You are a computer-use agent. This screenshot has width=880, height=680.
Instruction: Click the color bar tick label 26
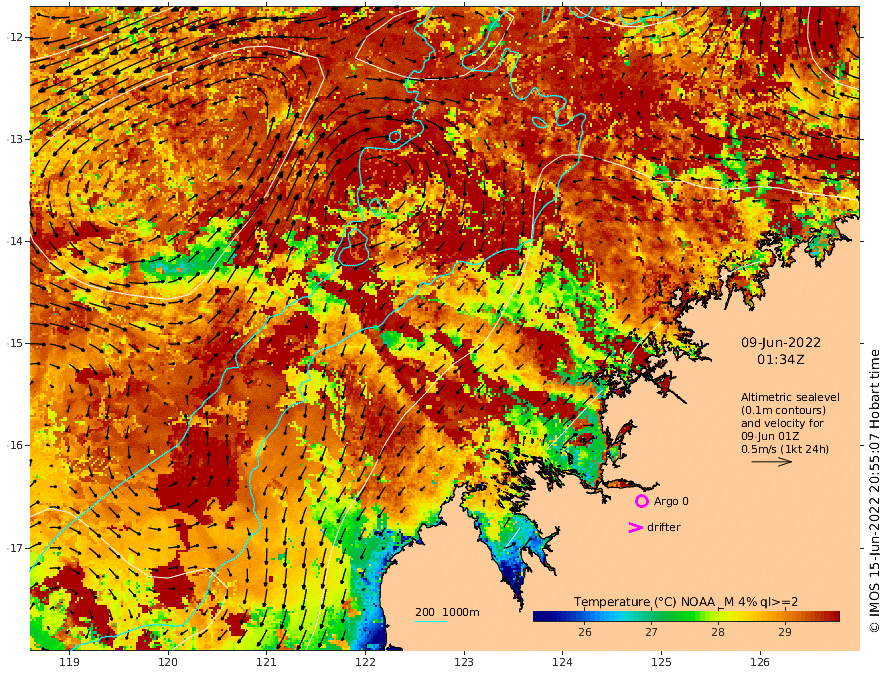pos(585,632)
